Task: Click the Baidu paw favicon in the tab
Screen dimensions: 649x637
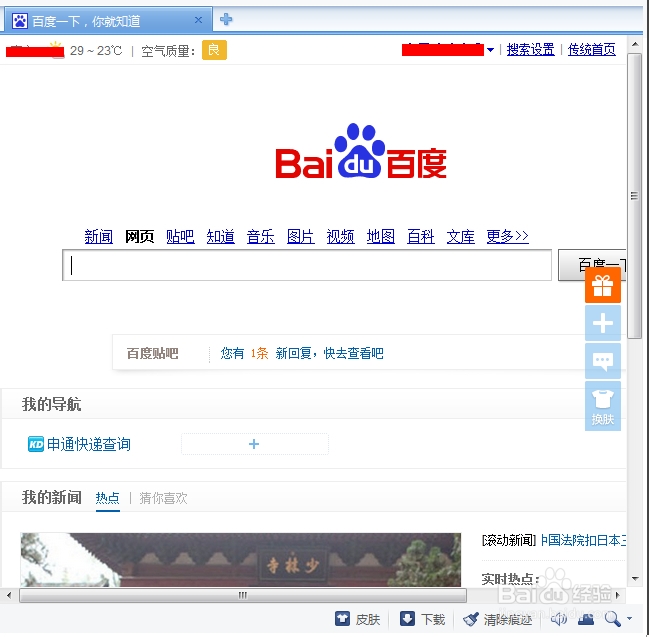Action: [19, 21]
